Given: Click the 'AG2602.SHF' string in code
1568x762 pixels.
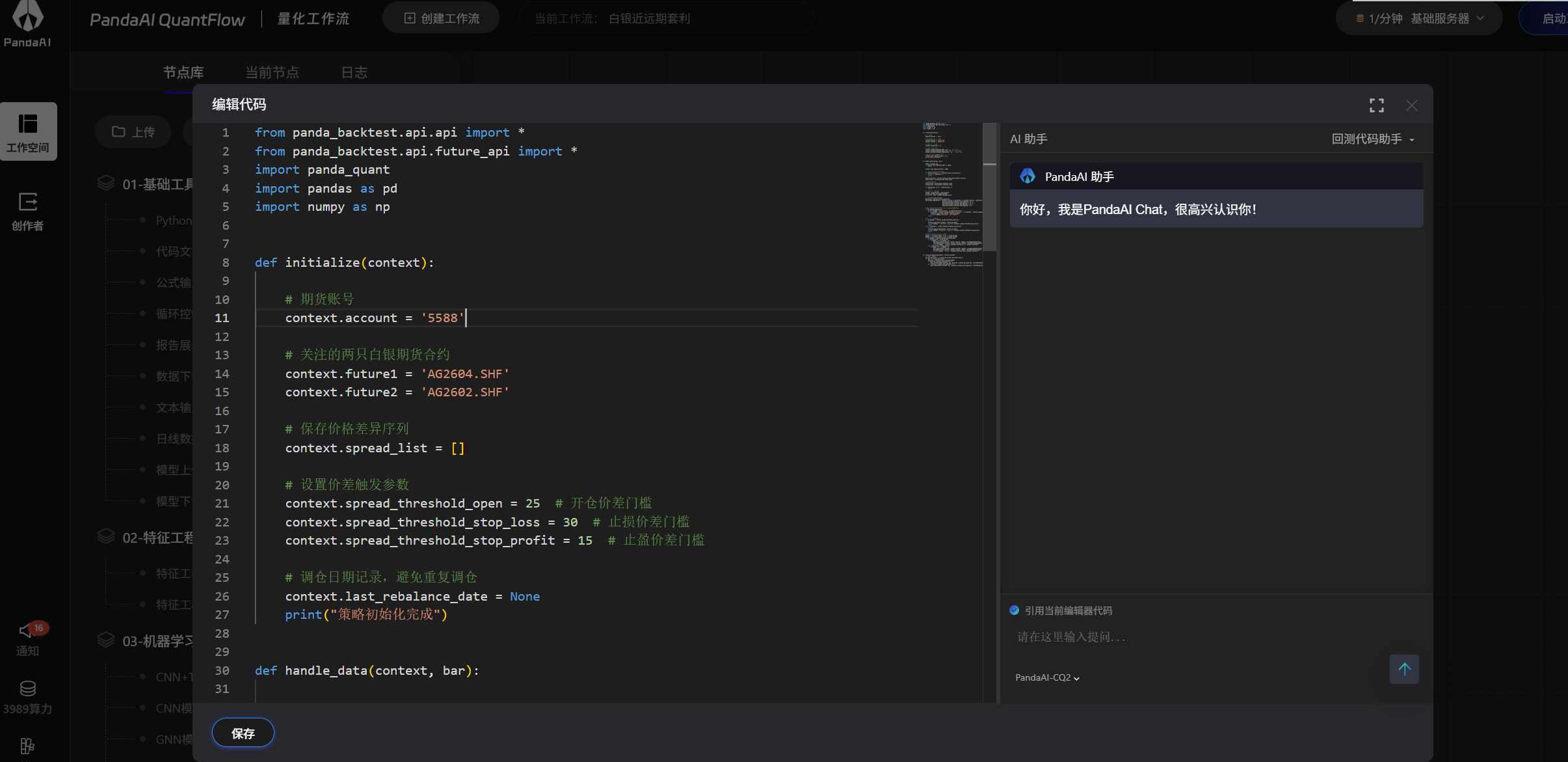Looking at the screenshot, I should click(464, 392).
